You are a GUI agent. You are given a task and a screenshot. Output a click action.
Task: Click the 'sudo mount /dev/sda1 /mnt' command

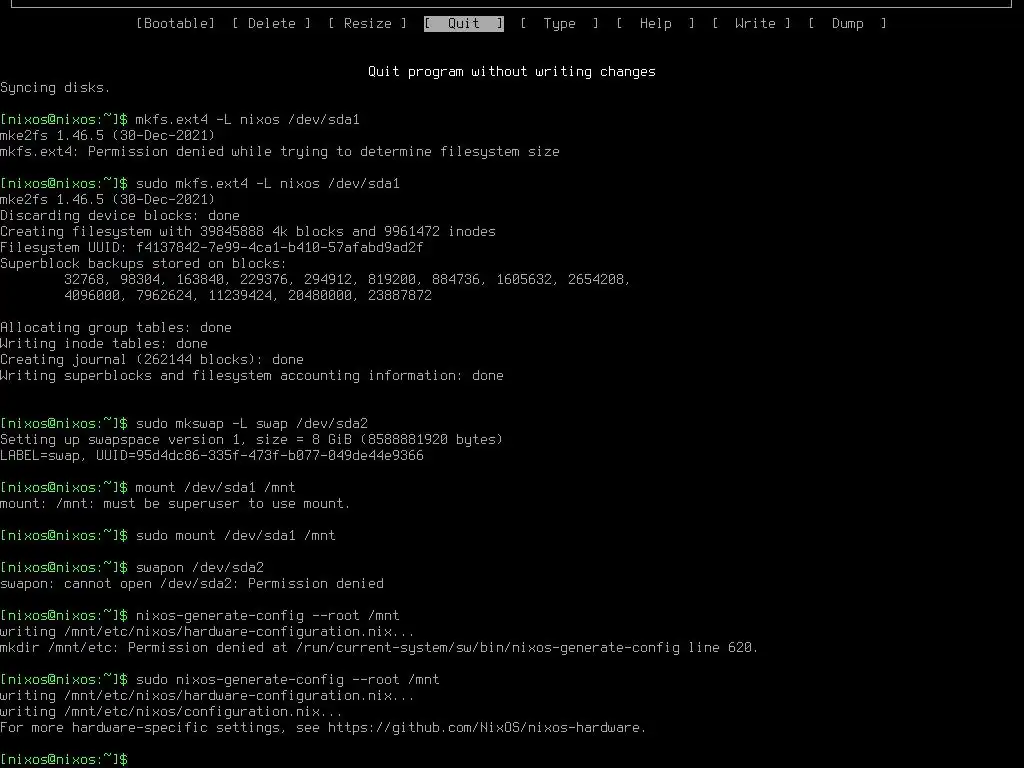coord(235,536)
